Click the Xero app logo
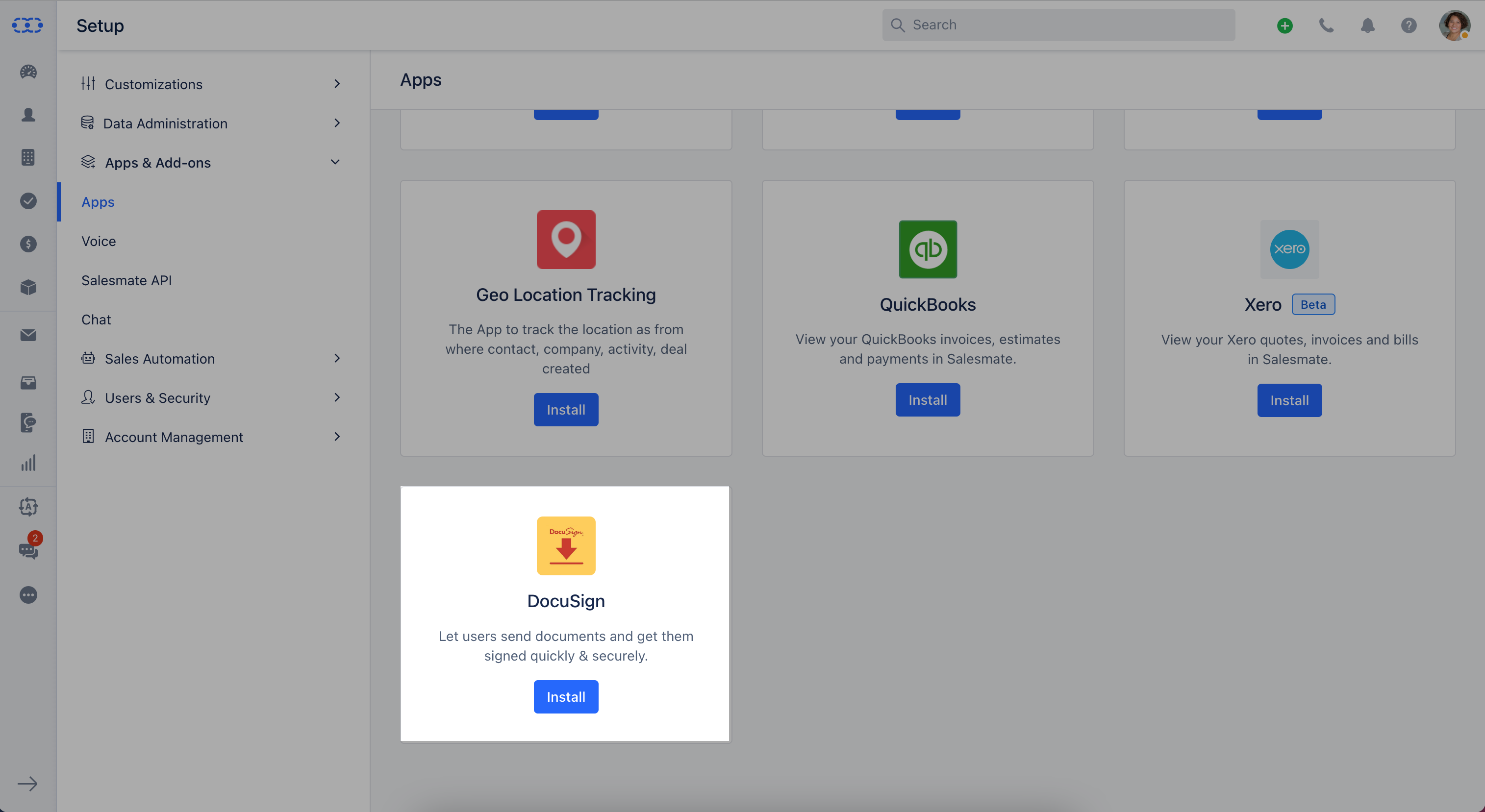1485x812 pixels. pyautogui.click(x=1289, y=249)
